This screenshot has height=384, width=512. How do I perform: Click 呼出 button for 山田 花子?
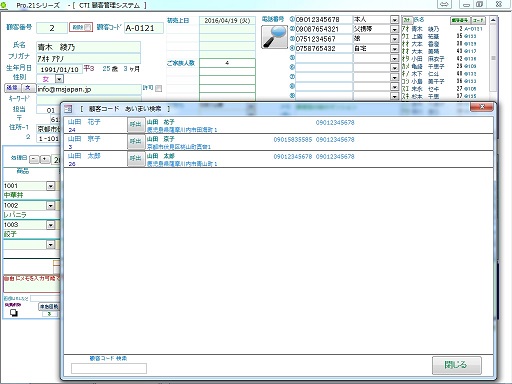(136, 124)
